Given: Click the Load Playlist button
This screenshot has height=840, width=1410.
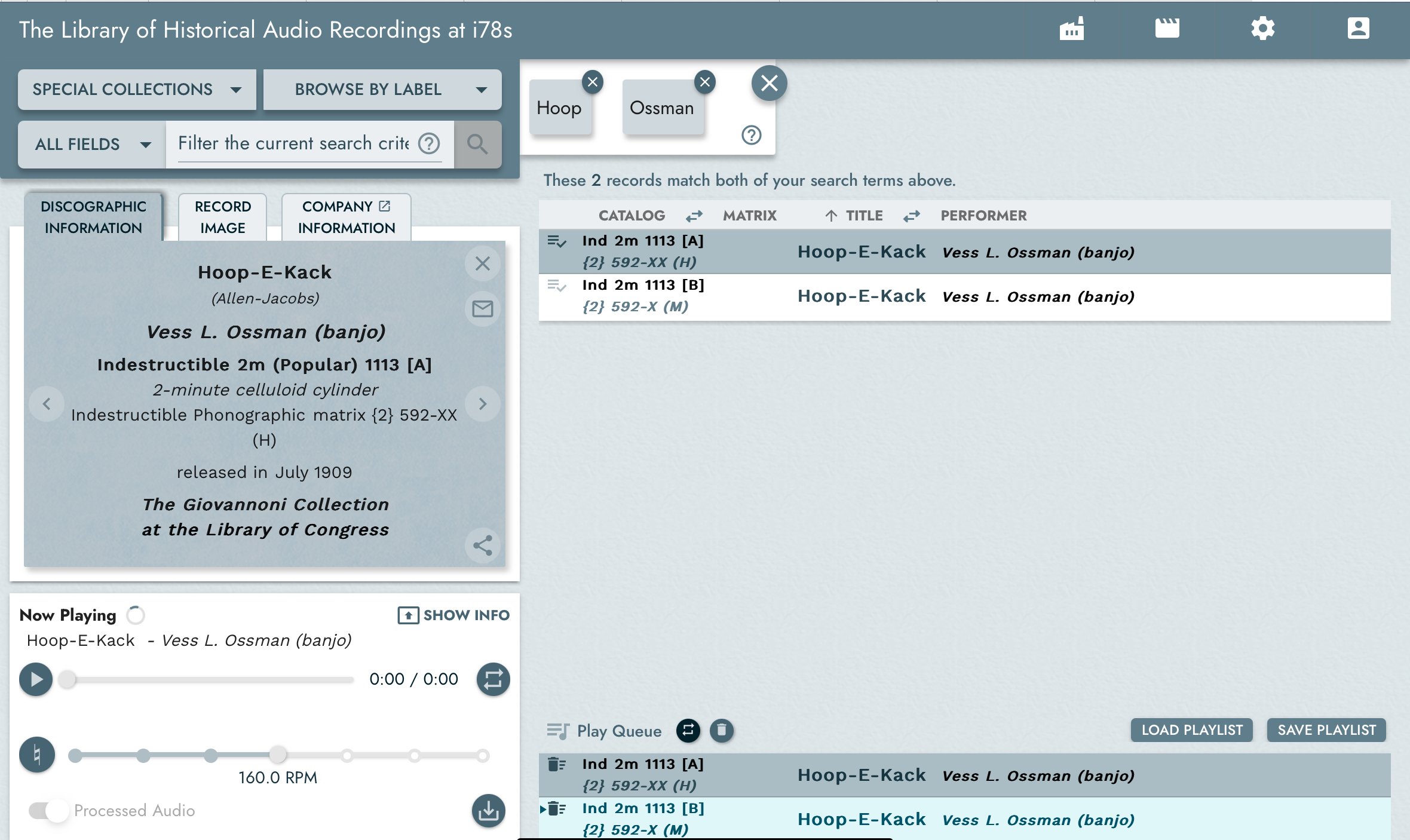Looking at the screenshot, I should click(x=1191, y=730).
